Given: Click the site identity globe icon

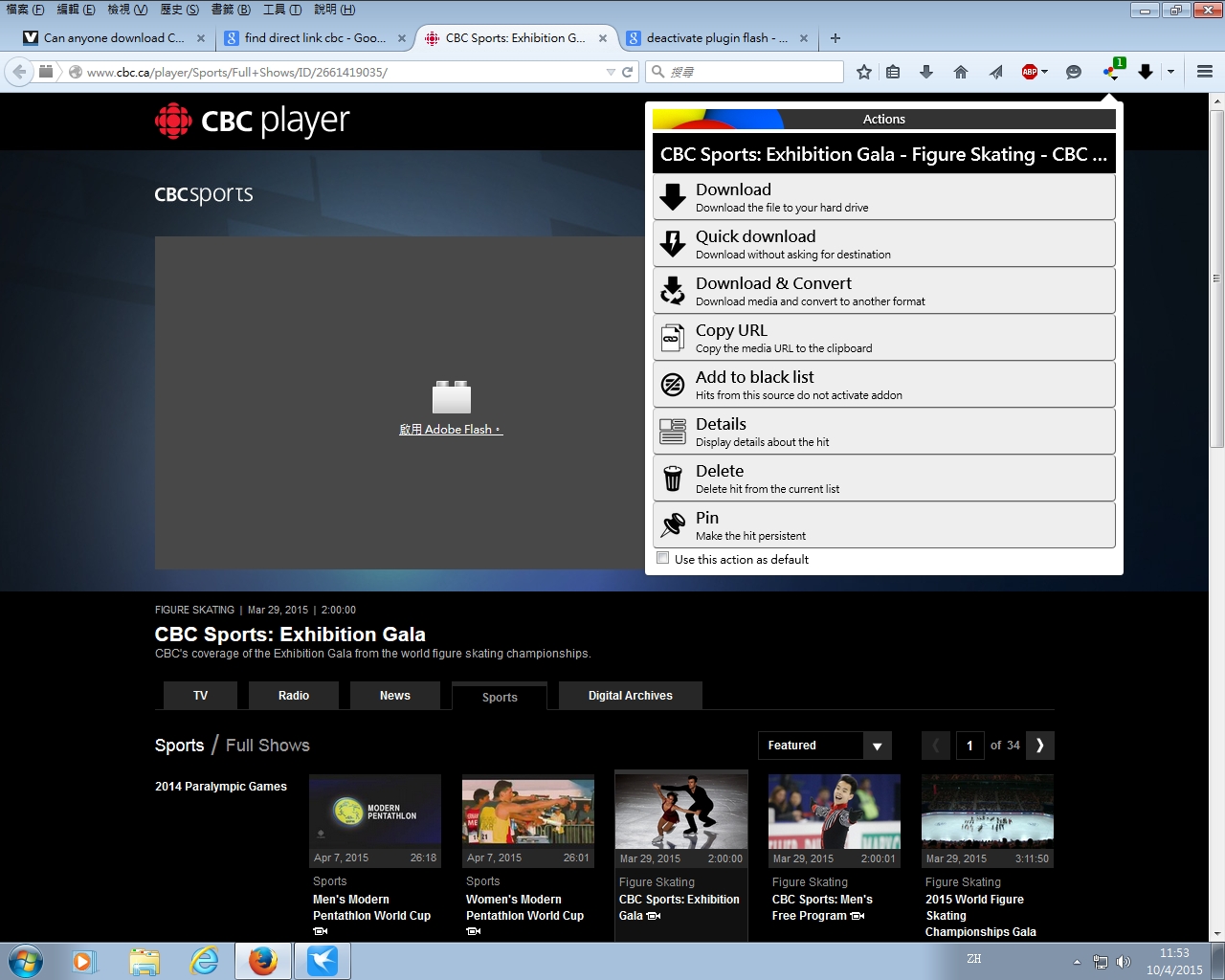Looking at the screenshot, I should [x=76, y=72].
